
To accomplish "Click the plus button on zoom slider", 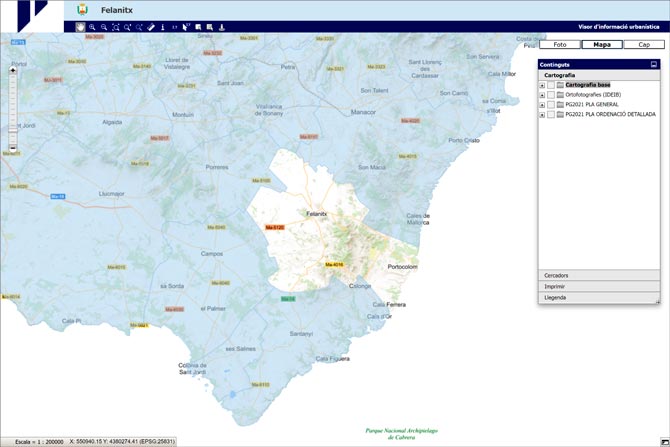I will tap(13, 70).
